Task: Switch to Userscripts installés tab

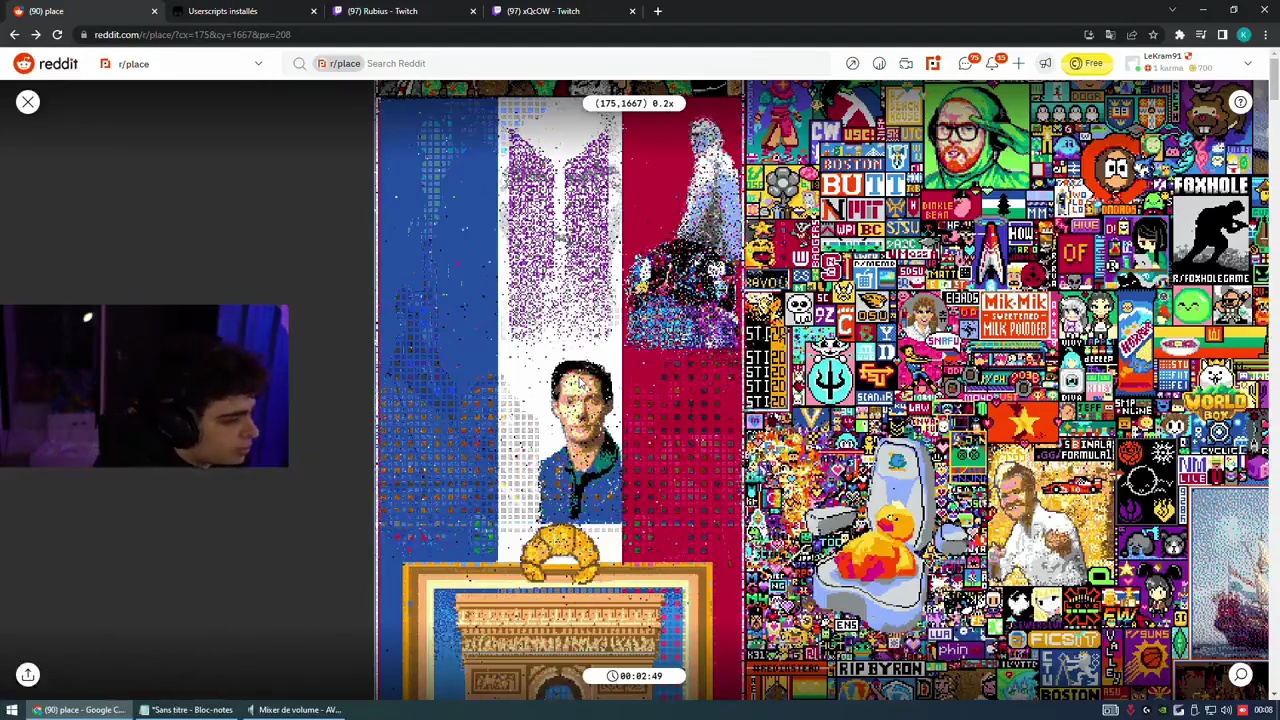Action: click(x=245, y=11)
